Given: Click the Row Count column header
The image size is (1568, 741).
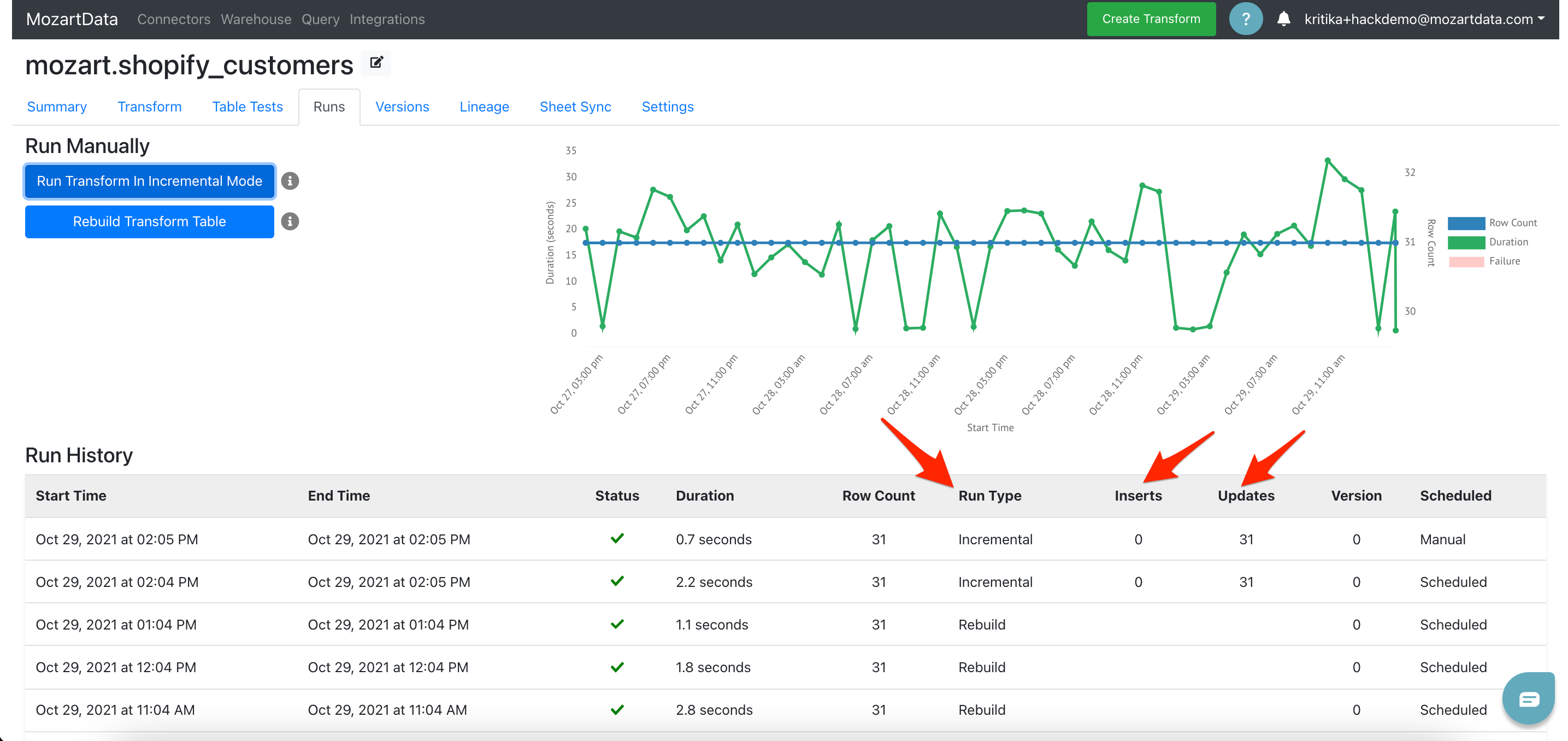Looking at the screenshot, I should [878, 496].
